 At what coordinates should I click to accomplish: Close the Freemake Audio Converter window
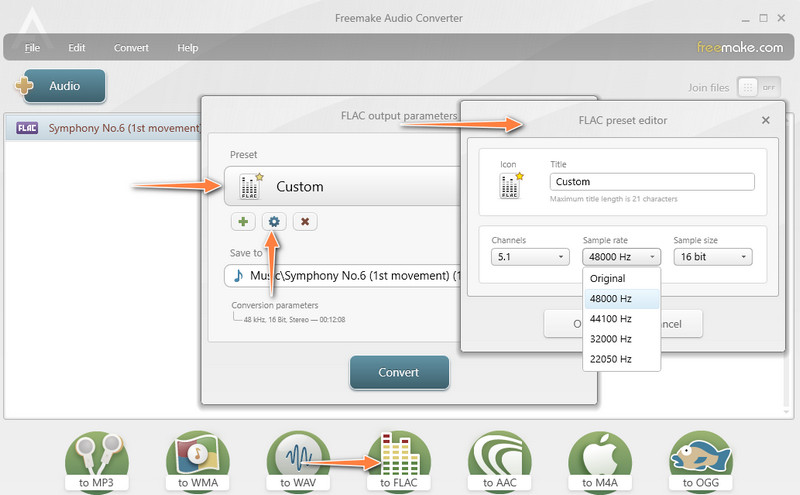[781, 18]
